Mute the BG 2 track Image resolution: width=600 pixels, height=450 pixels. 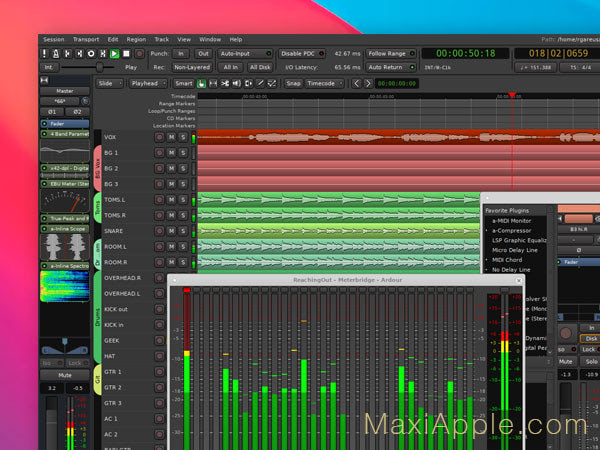pyautogui.click(x=171, y=168)
